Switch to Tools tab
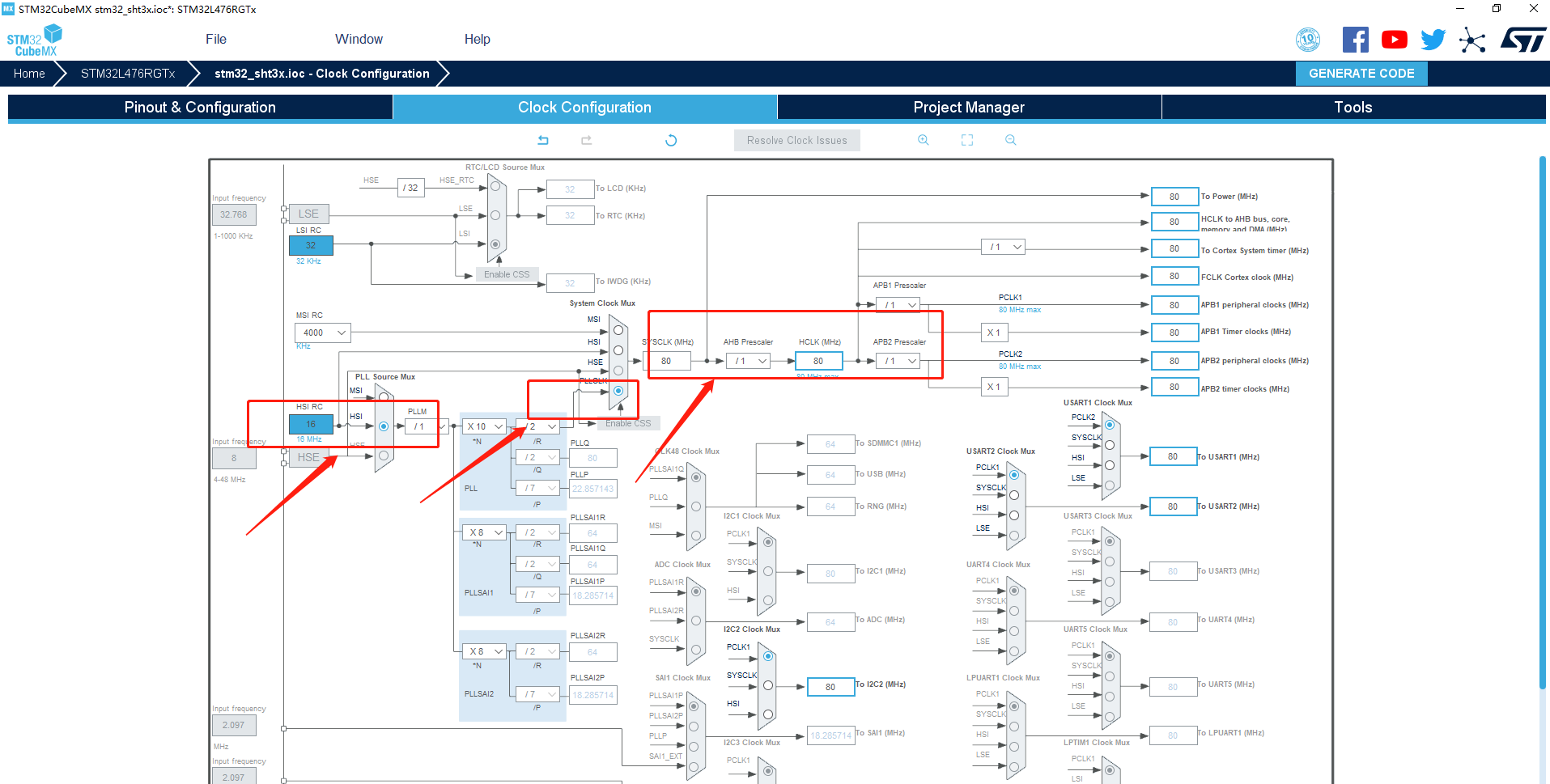This screenshot has width=1550, height=784. pyautogui.click(x=1353, y=108)
